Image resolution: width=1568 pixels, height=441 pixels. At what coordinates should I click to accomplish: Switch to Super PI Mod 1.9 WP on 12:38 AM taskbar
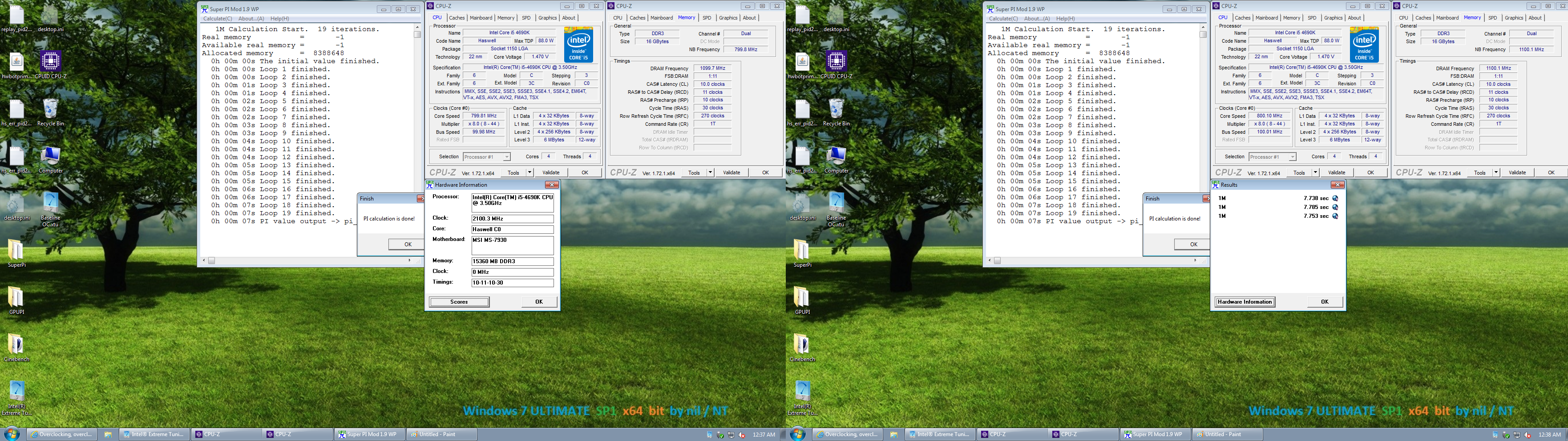[x=1154, y=434]
